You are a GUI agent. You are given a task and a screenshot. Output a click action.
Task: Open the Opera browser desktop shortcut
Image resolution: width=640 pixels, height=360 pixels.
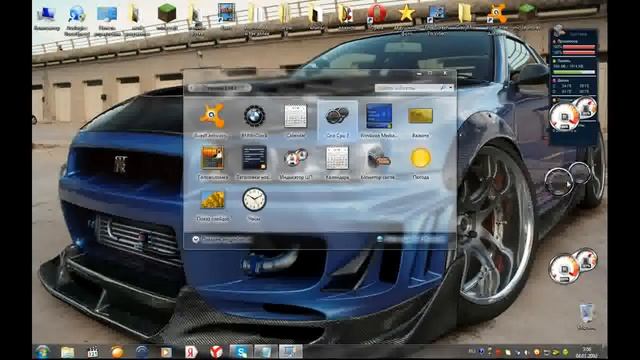coord(377,17)
